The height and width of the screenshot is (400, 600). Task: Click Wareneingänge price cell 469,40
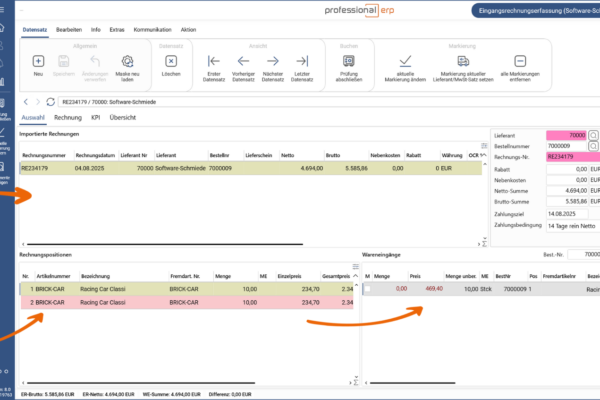point(434,289)
